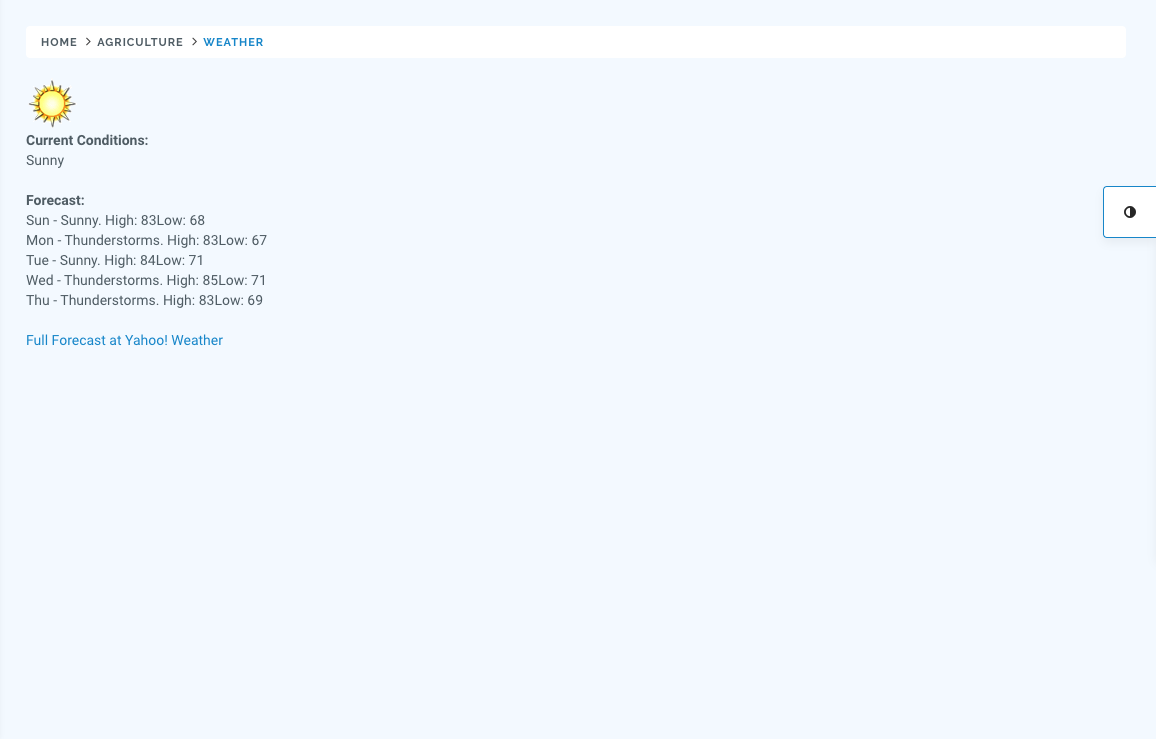Viewport: 1156px width, 739px height.
Task: Select the Tue Sunny forecast line
Action: tap(115, 260)
